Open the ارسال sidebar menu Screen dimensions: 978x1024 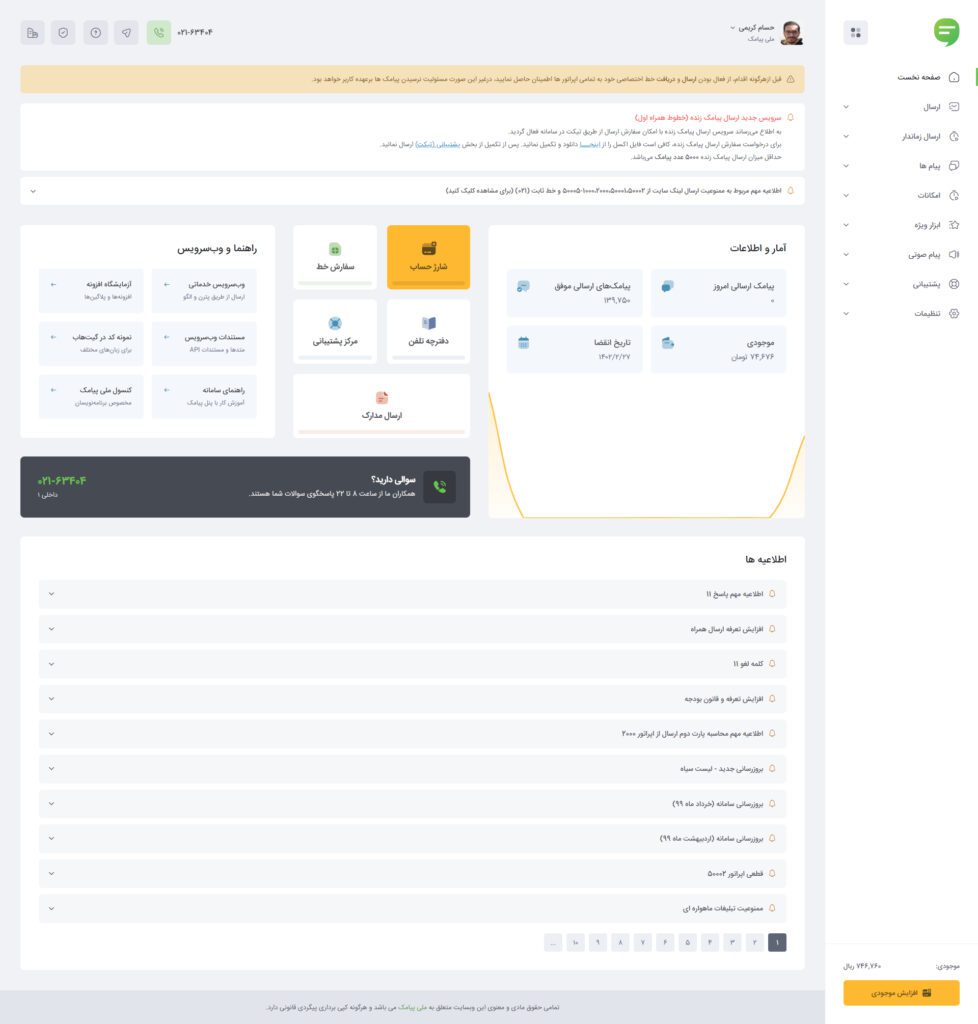pyautogui.click(x=902, y=106)
